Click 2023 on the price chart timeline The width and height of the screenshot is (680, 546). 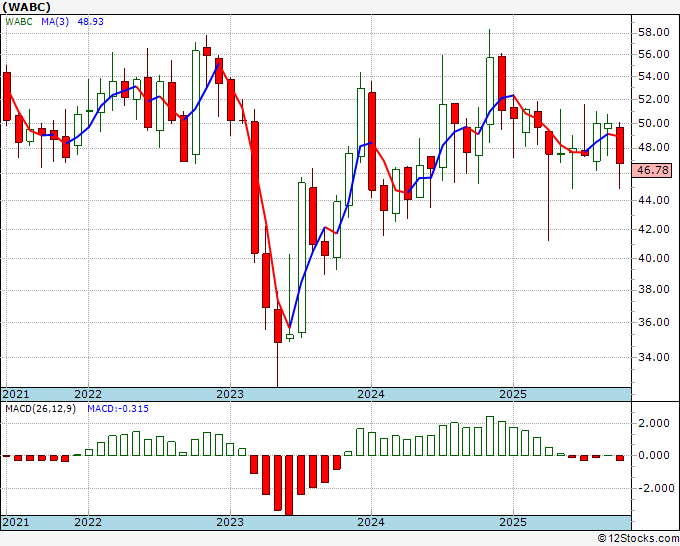pyautogui.click(x=230, y=394)
